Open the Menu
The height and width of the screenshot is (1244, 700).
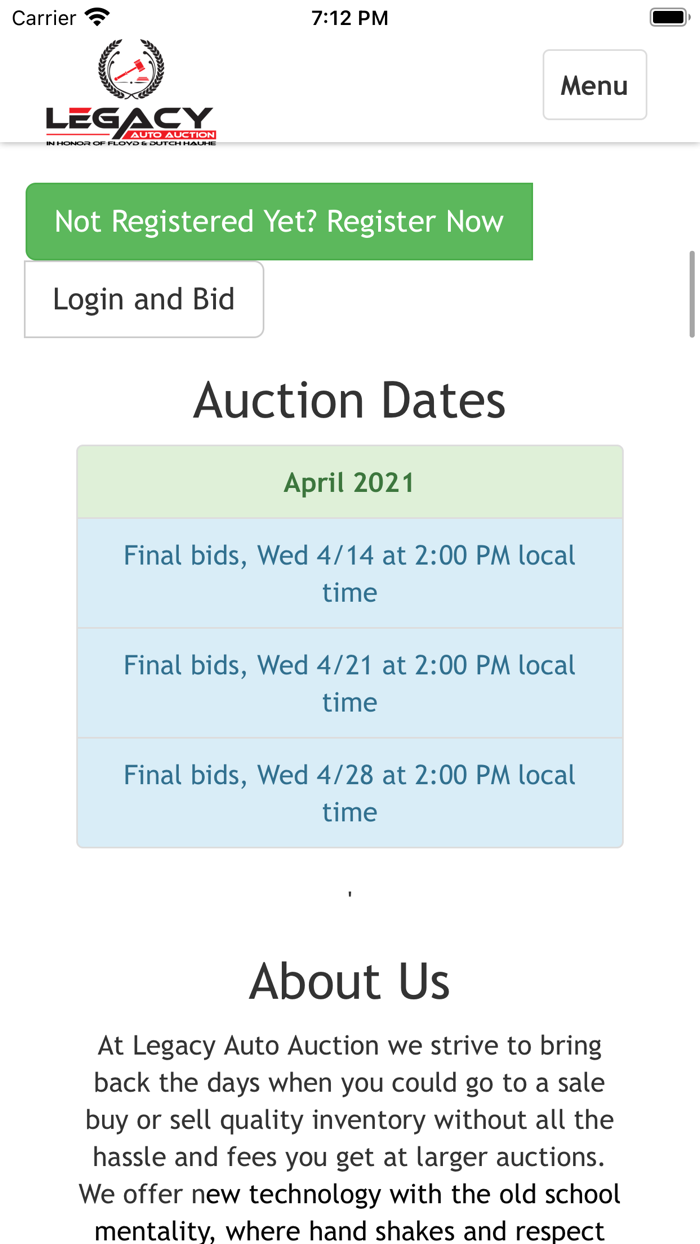click(594, 85)
